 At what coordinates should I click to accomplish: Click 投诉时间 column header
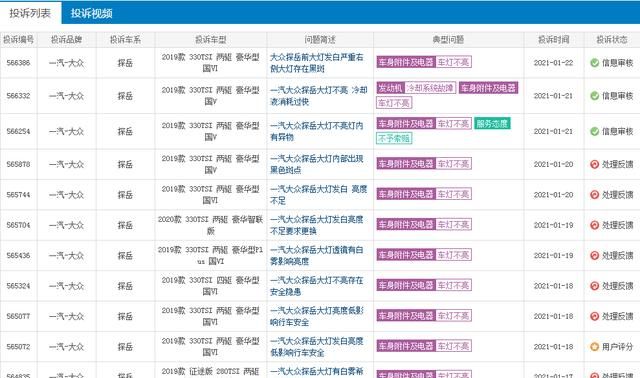pyautogui.click(x=553, y=40)
